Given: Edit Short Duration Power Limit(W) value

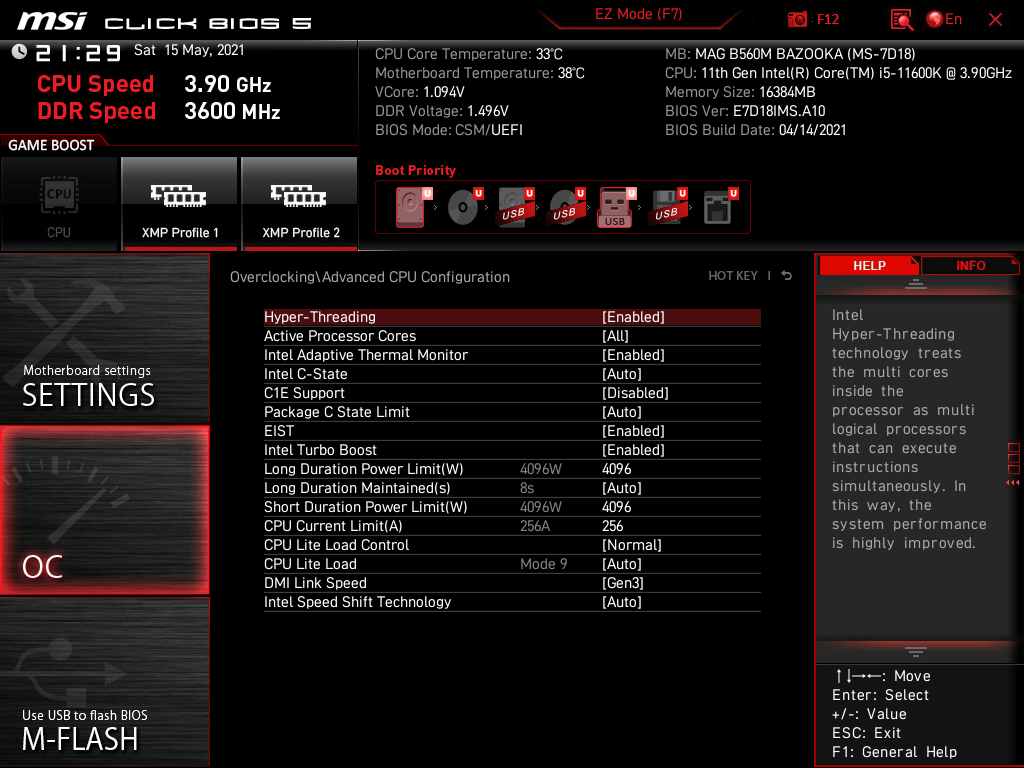Looking at the screenshot, I should pos(512,507).
